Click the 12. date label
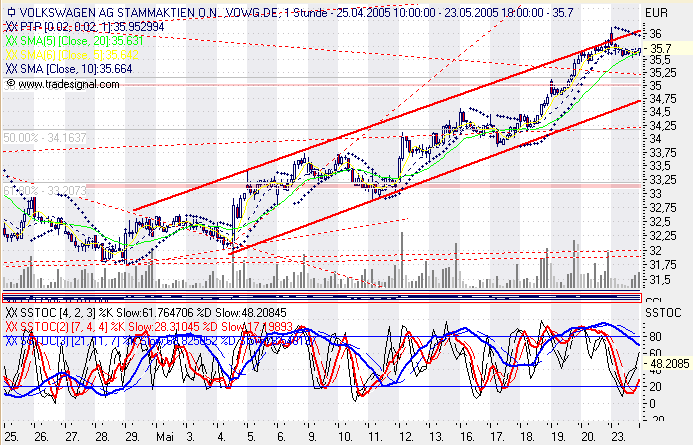 405,437
